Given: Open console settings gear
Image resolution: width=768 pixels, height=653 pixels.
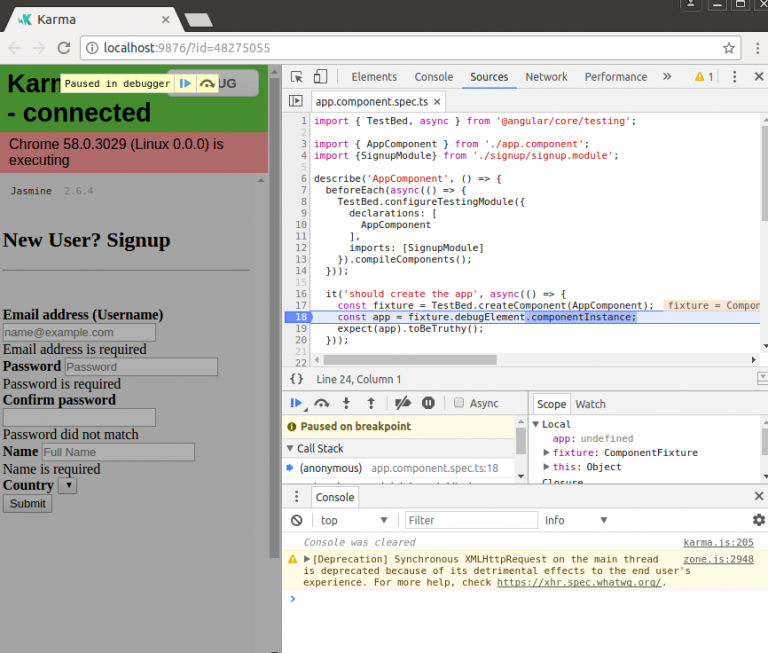Looking at the screenshot, I should pyautogui.click(x=758, y=520).
